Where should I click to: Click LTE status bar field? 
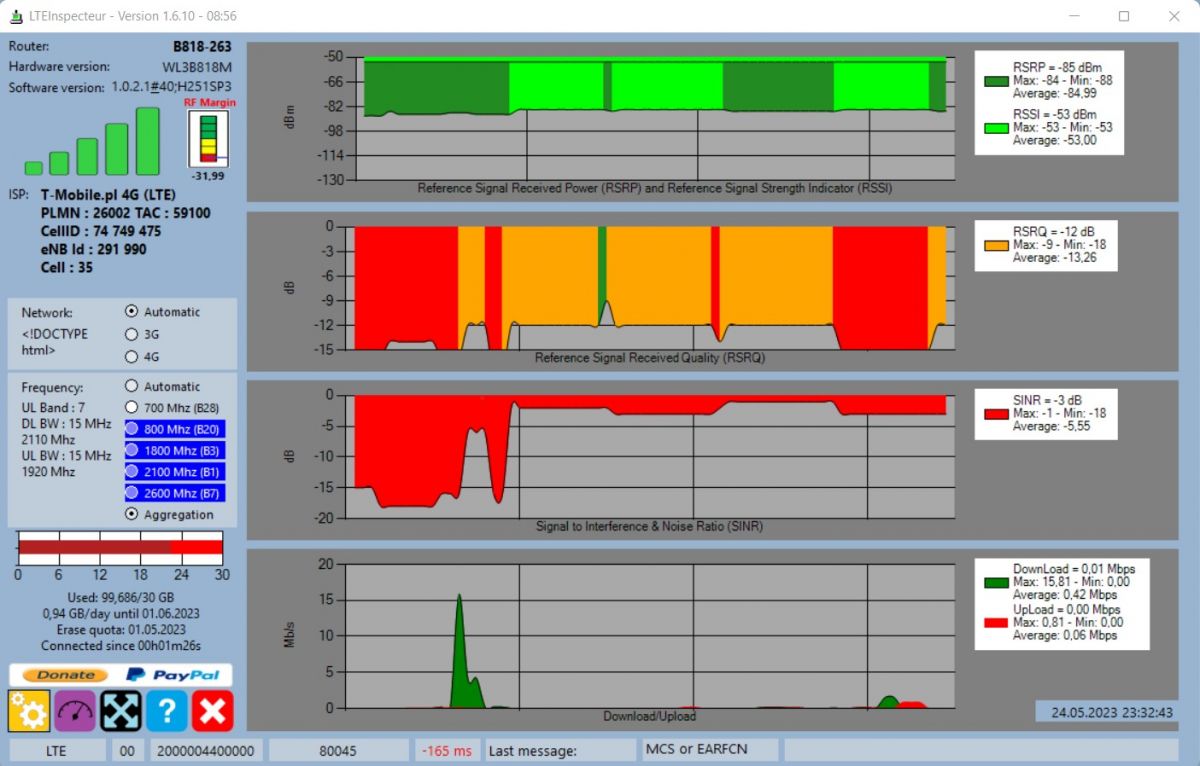point(57,750)
